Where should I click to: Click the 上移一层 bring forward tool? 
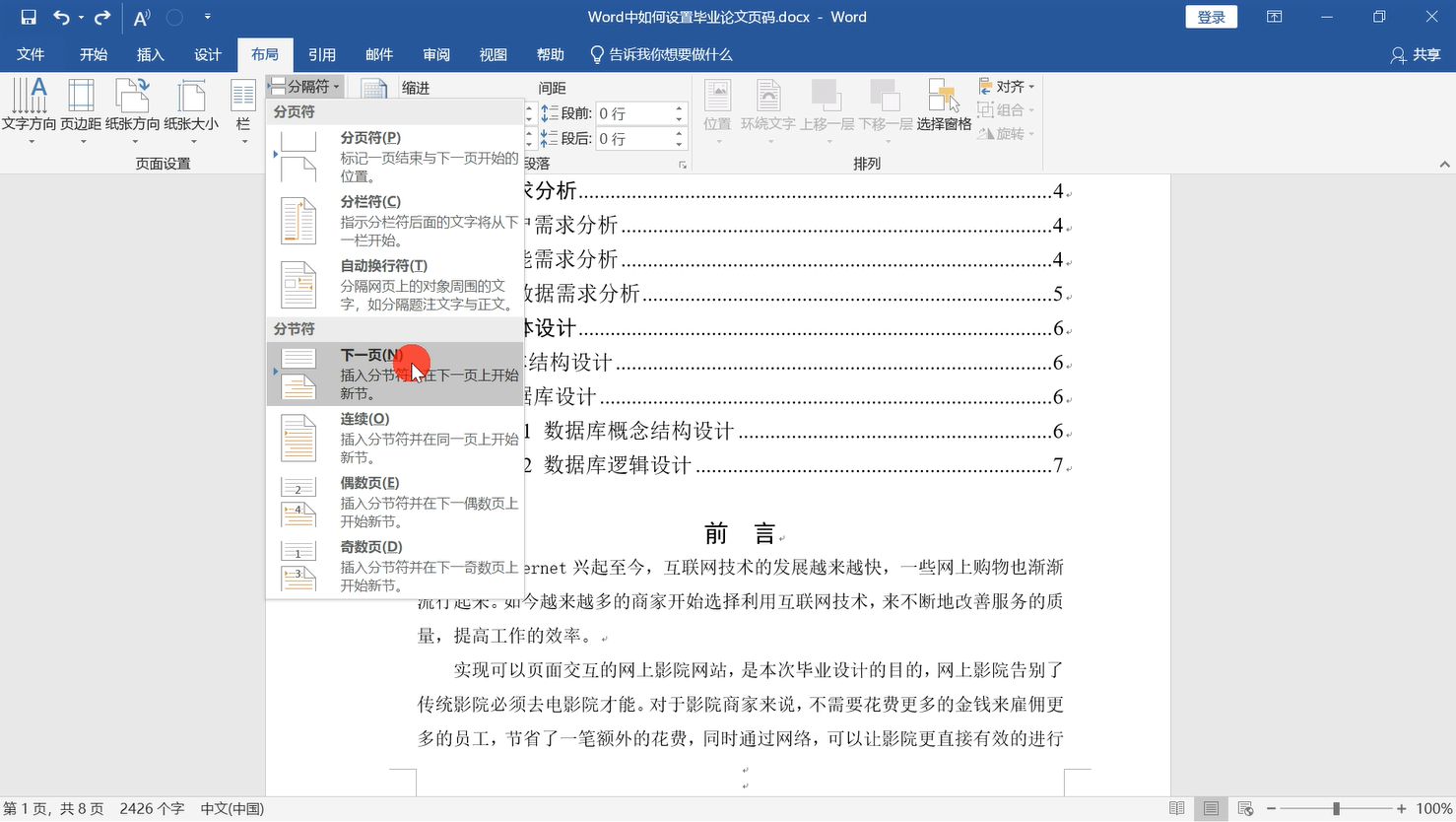click(x=827, y=110)
